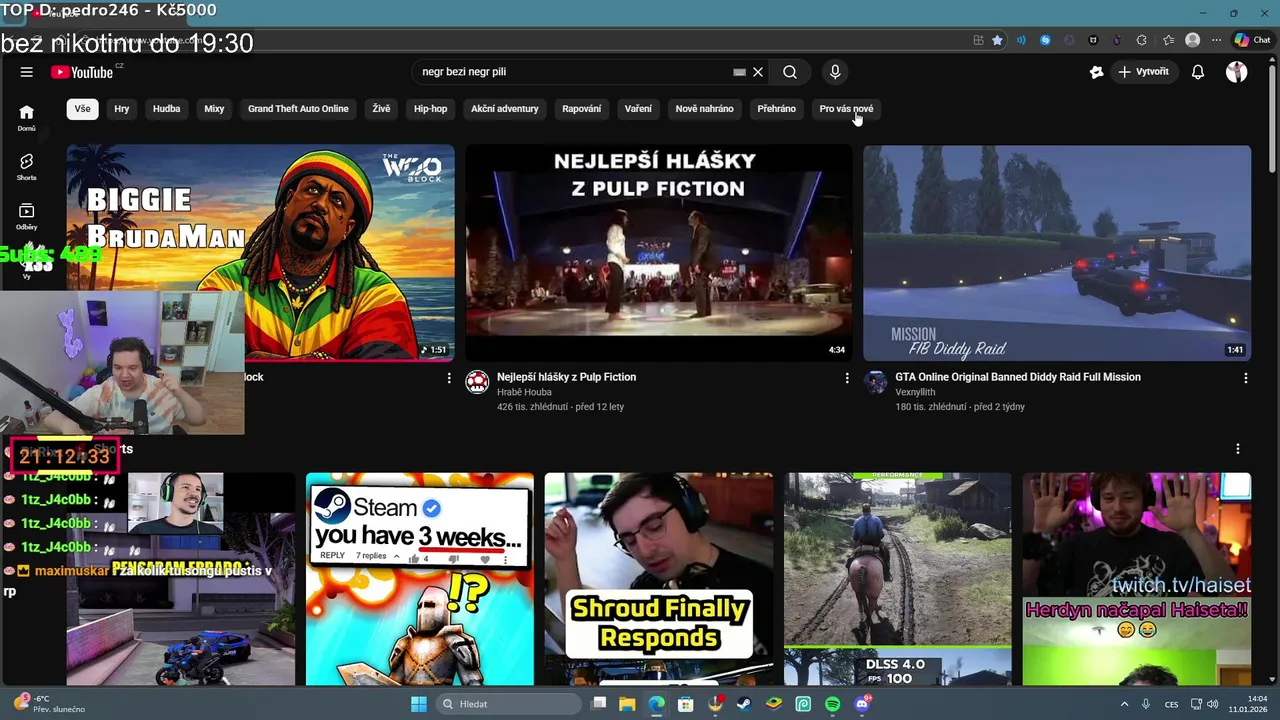Select the Rapování filter chip

pyautogui.click(x=582, y=109)
